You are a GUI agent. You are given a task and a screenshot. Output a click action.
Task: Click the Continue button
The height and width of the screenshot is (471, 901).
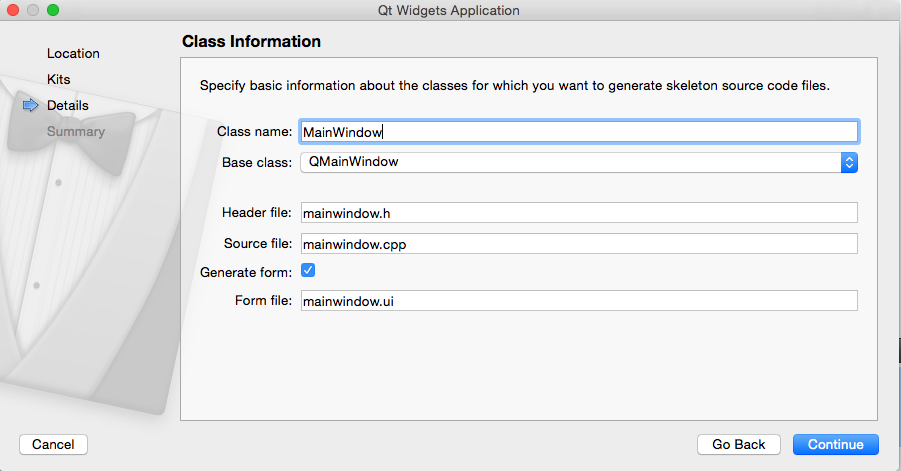click(x=835, y=445)
